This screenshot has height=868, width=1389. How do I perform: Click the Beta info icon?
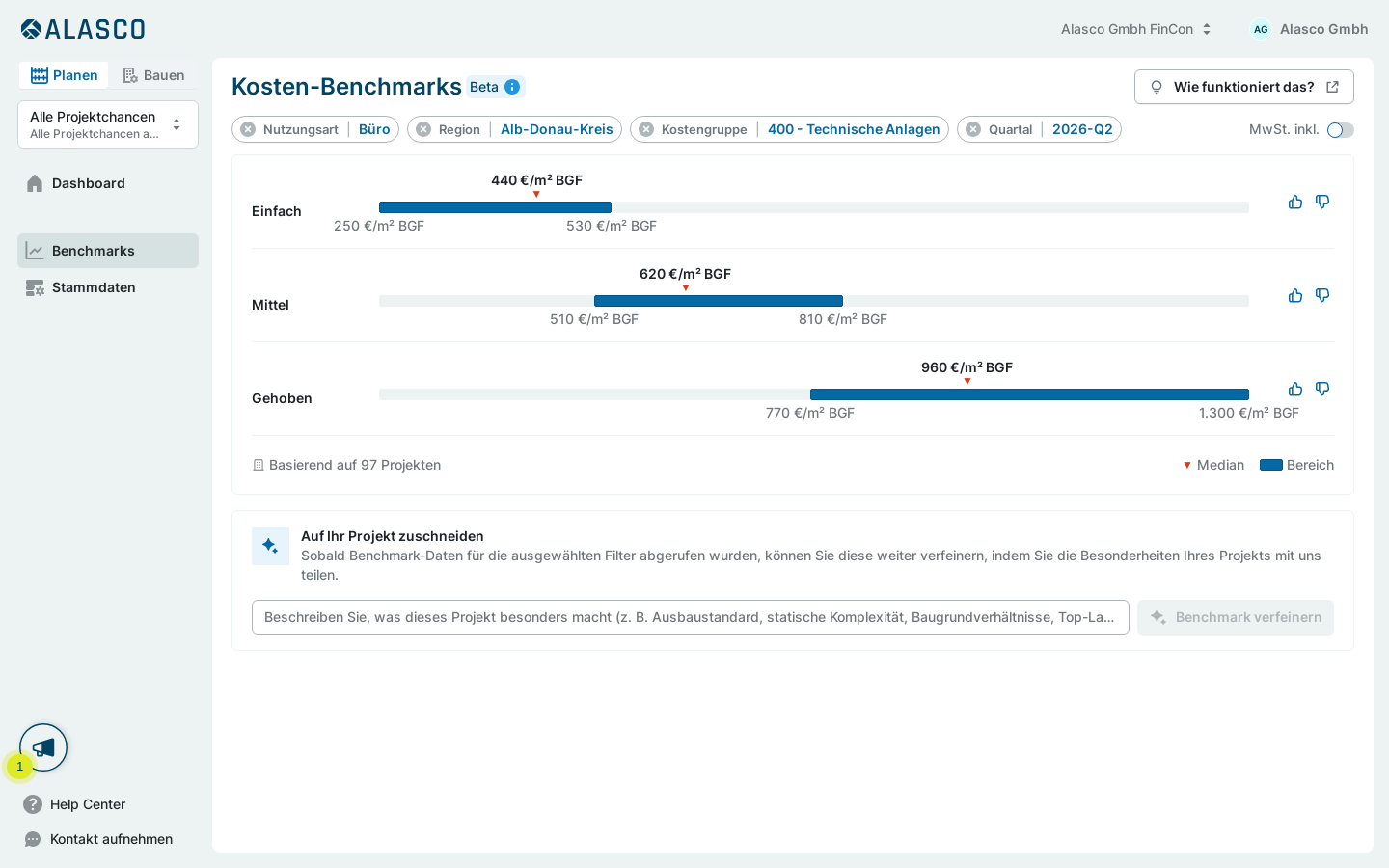click(512, 87)
